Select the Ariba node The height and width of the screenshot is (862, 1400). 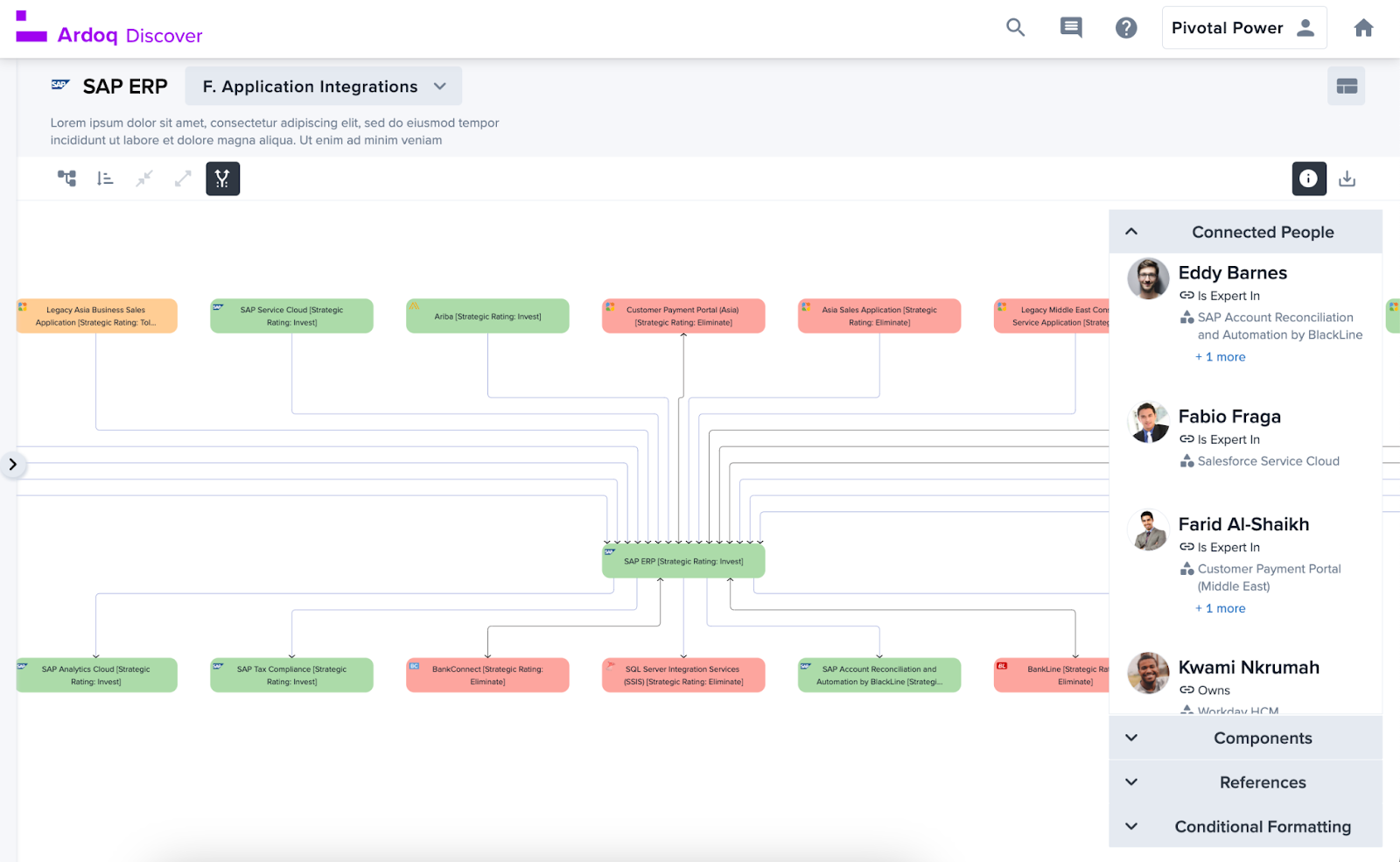(x=487, y=316)
